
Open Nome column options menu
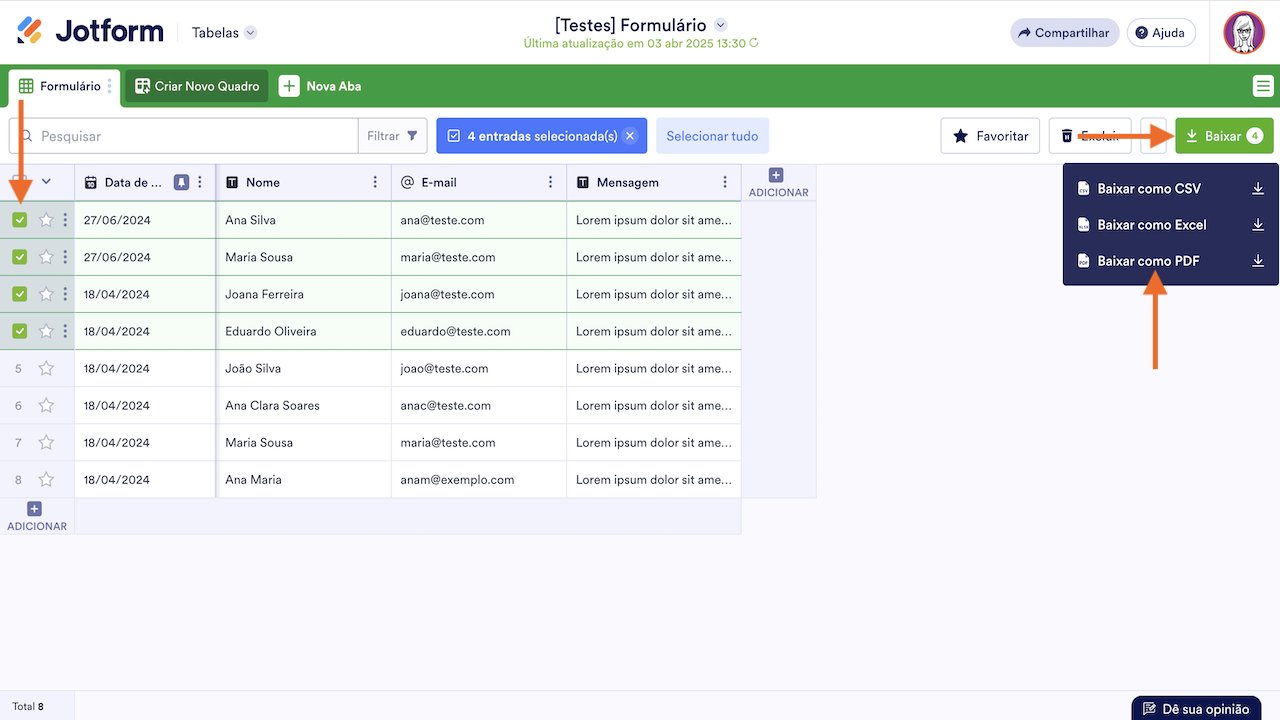(x=375, y=182)
